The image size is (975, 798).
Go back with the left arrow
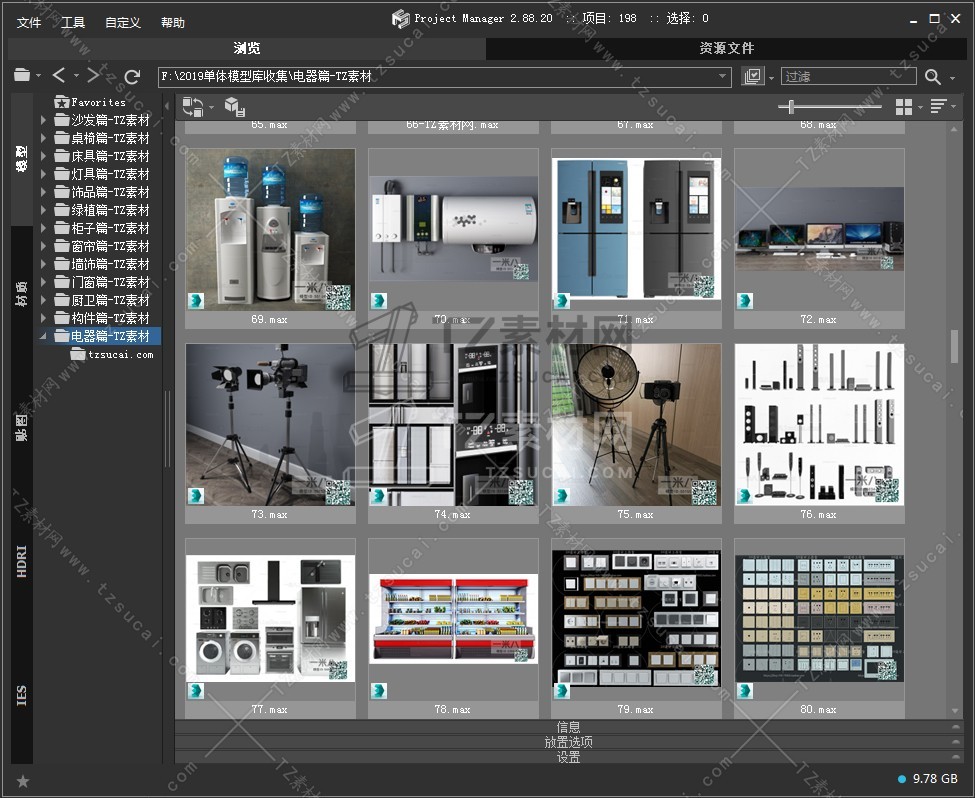[59, 76]
